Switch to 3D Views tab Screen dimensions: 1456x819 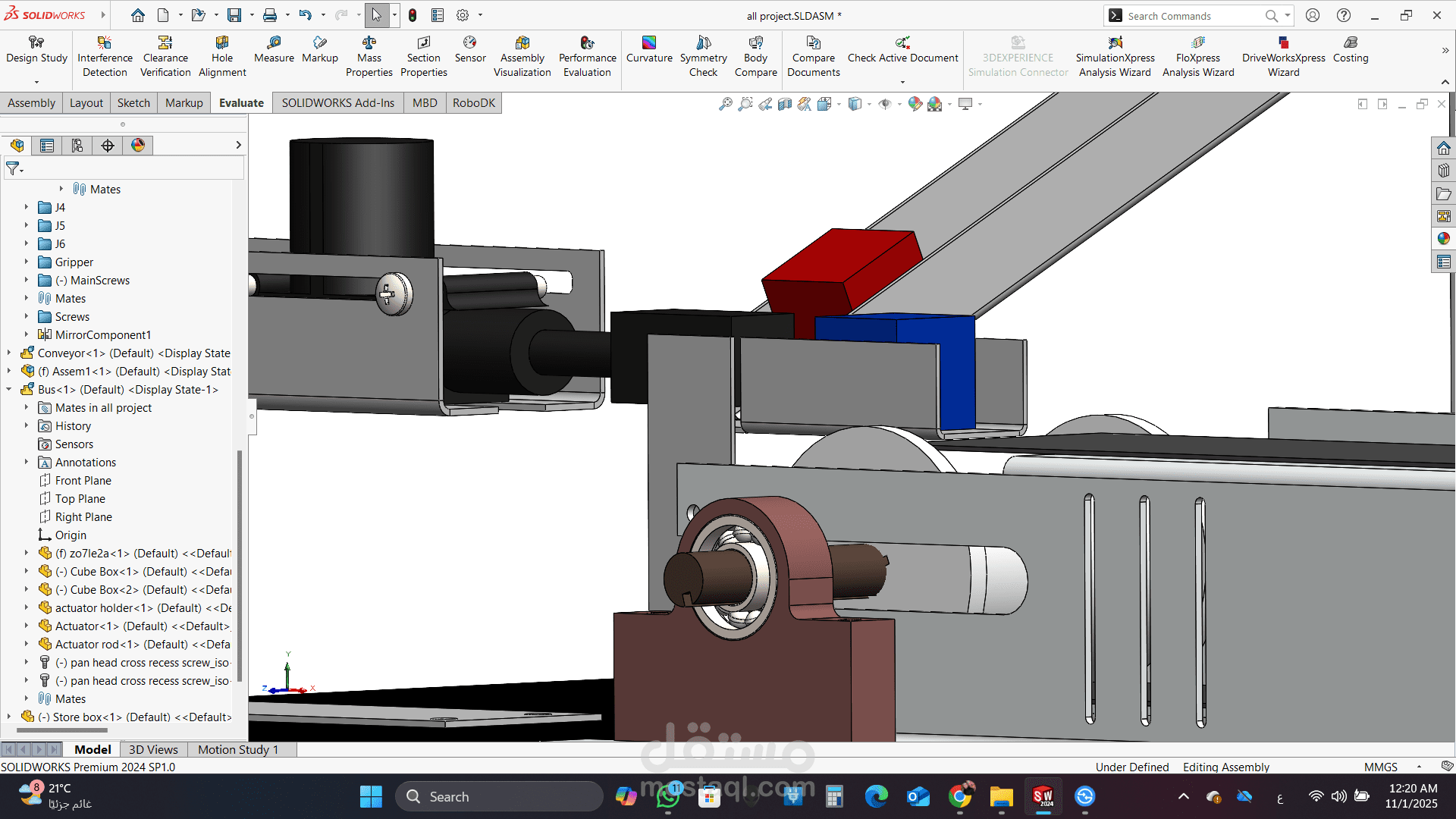[x=153, y=749]
